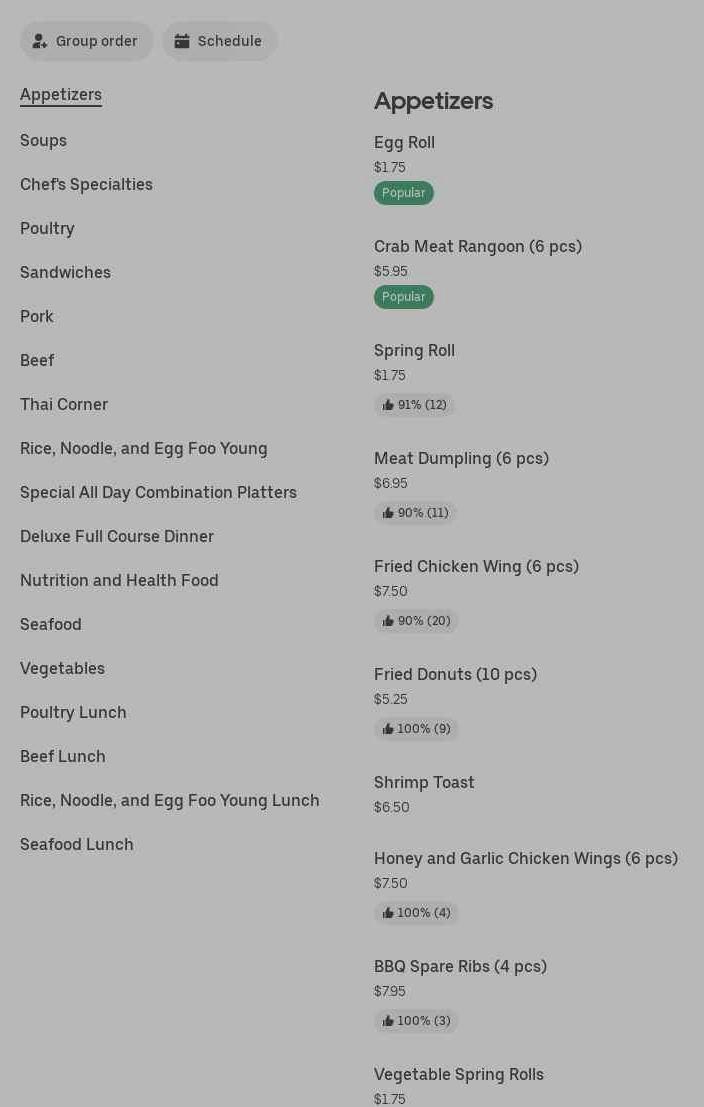This screenshot has width=704, height=1107.
Task: Click thumbs-up icon under Fried Chicken Wing
Action: click(388, 621)
